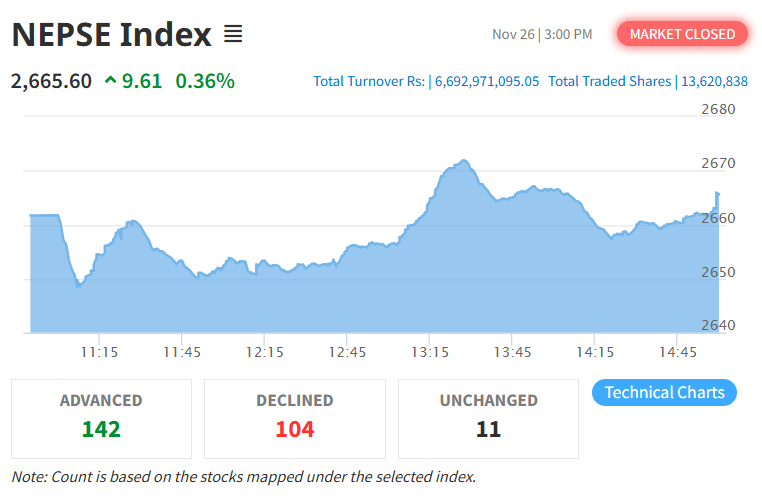Viewport: 762px width, 498px height.
Task: Click the 11:15 time axis label
Action: click(x=100, y=352)
